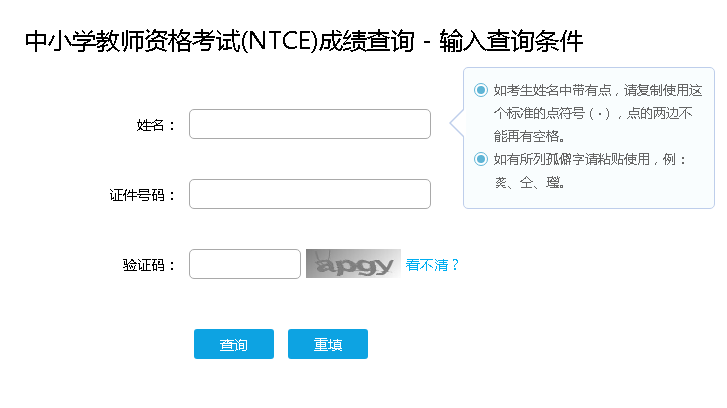
Task: Click the 证件号码： label
Action: [x=142, y=195]
